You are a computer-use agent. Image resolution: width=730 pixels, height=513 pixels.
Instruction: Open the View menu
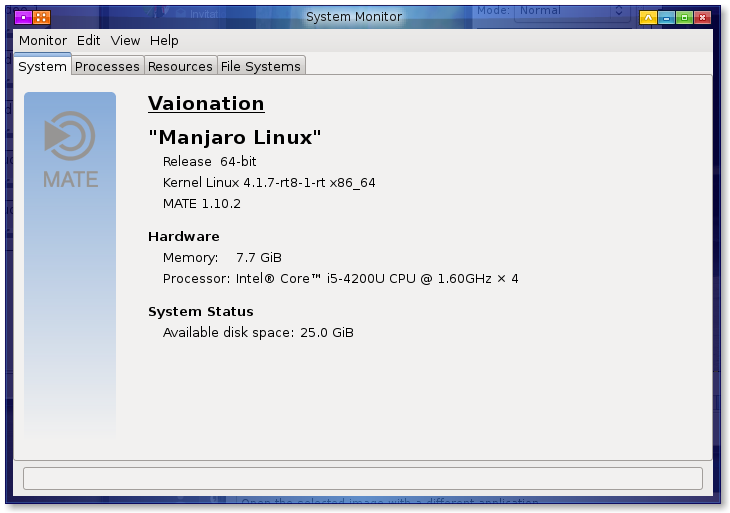125,41
